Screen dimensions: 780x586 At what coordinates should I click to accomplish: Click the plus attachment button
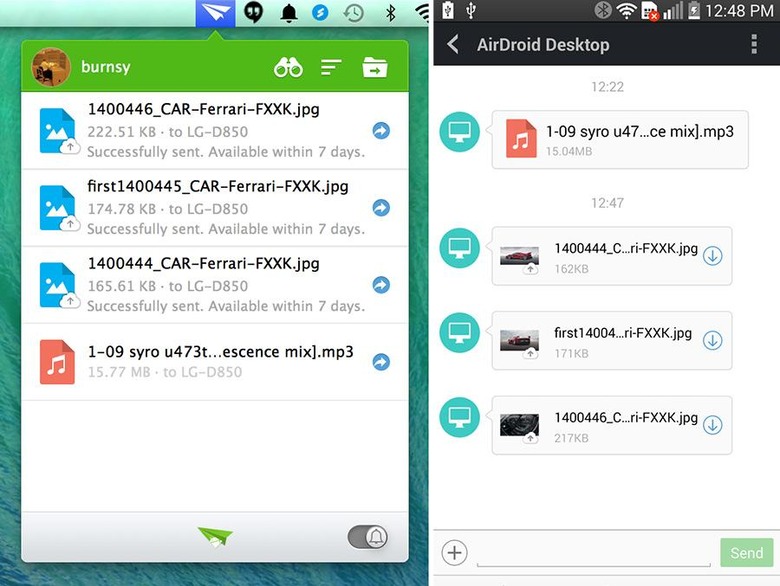tap(454, 553)
